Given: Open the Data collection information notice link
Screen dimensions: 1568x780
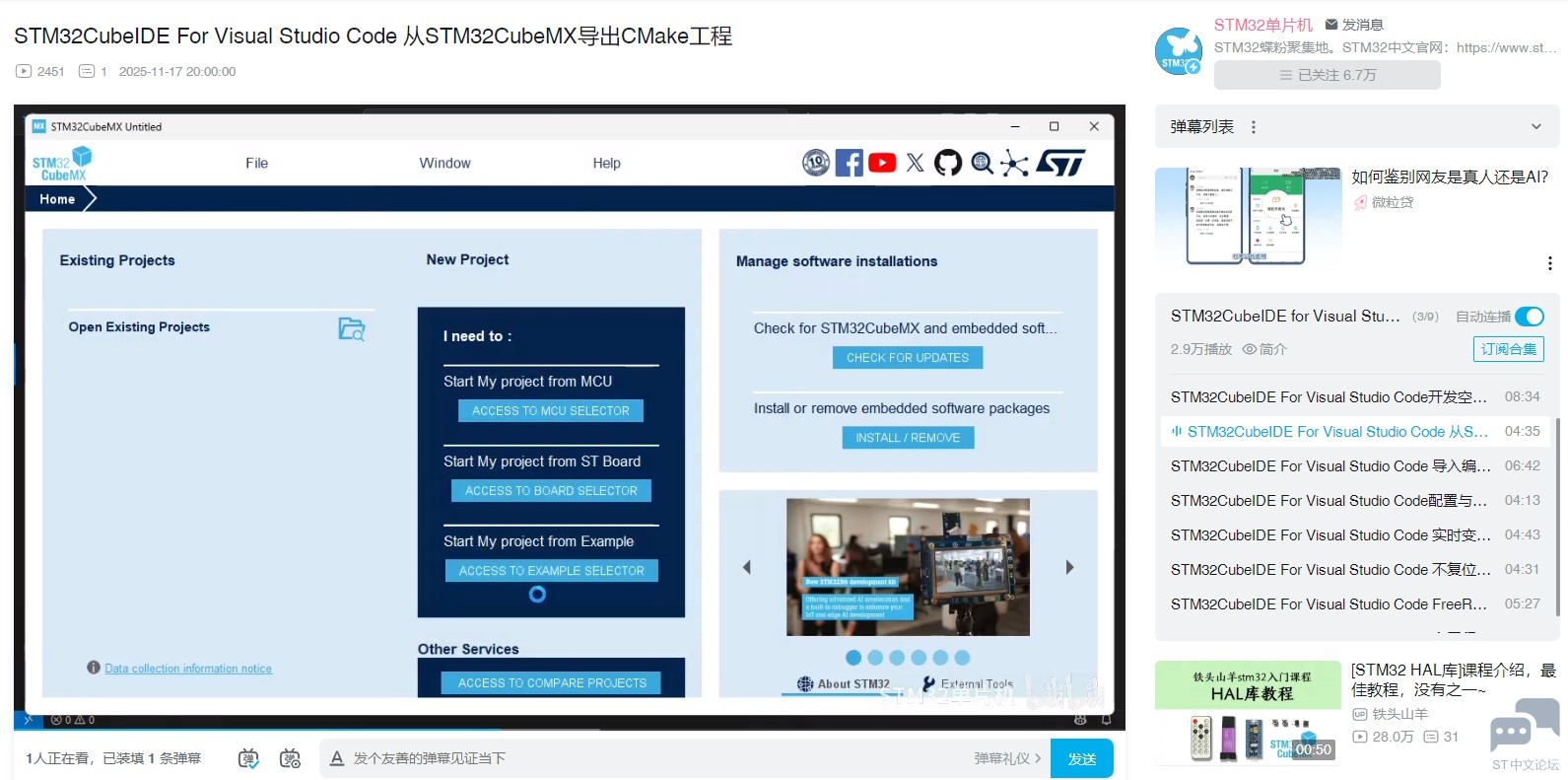Looking at the screenshot, I should click(x=188, y=669).
